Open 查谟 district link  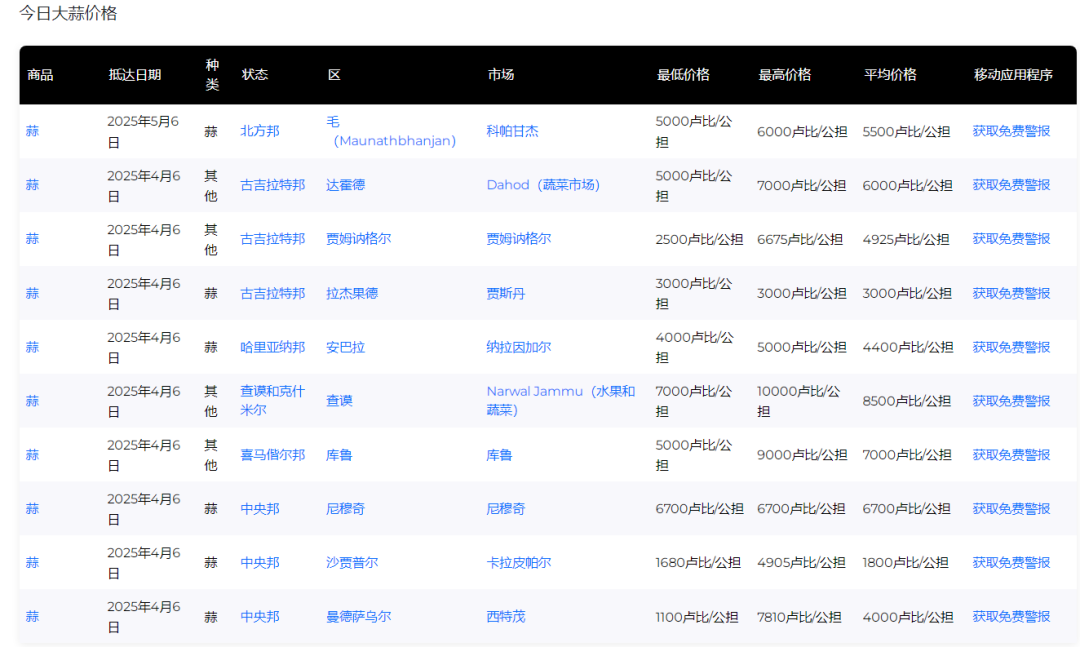pos(339,400)
